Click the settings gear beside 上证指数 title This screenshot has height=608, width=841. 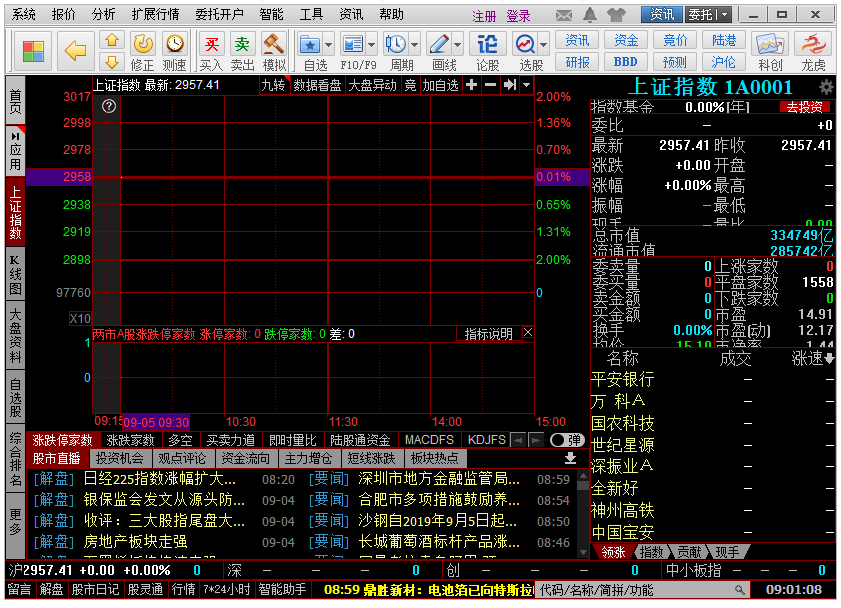pyautogui.click(x=826, y=87)
